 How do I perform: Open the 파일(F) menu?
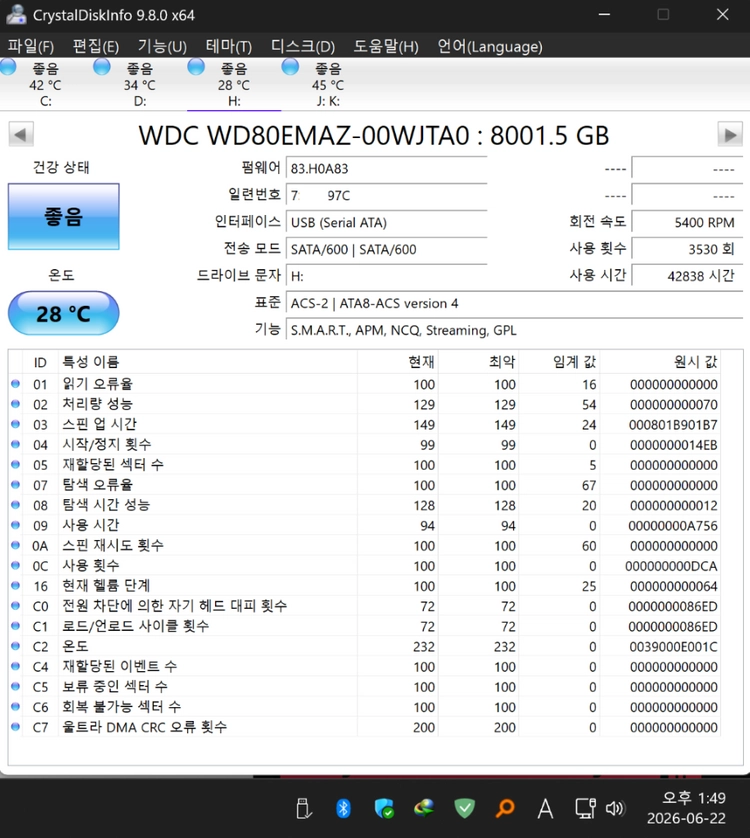30,46
